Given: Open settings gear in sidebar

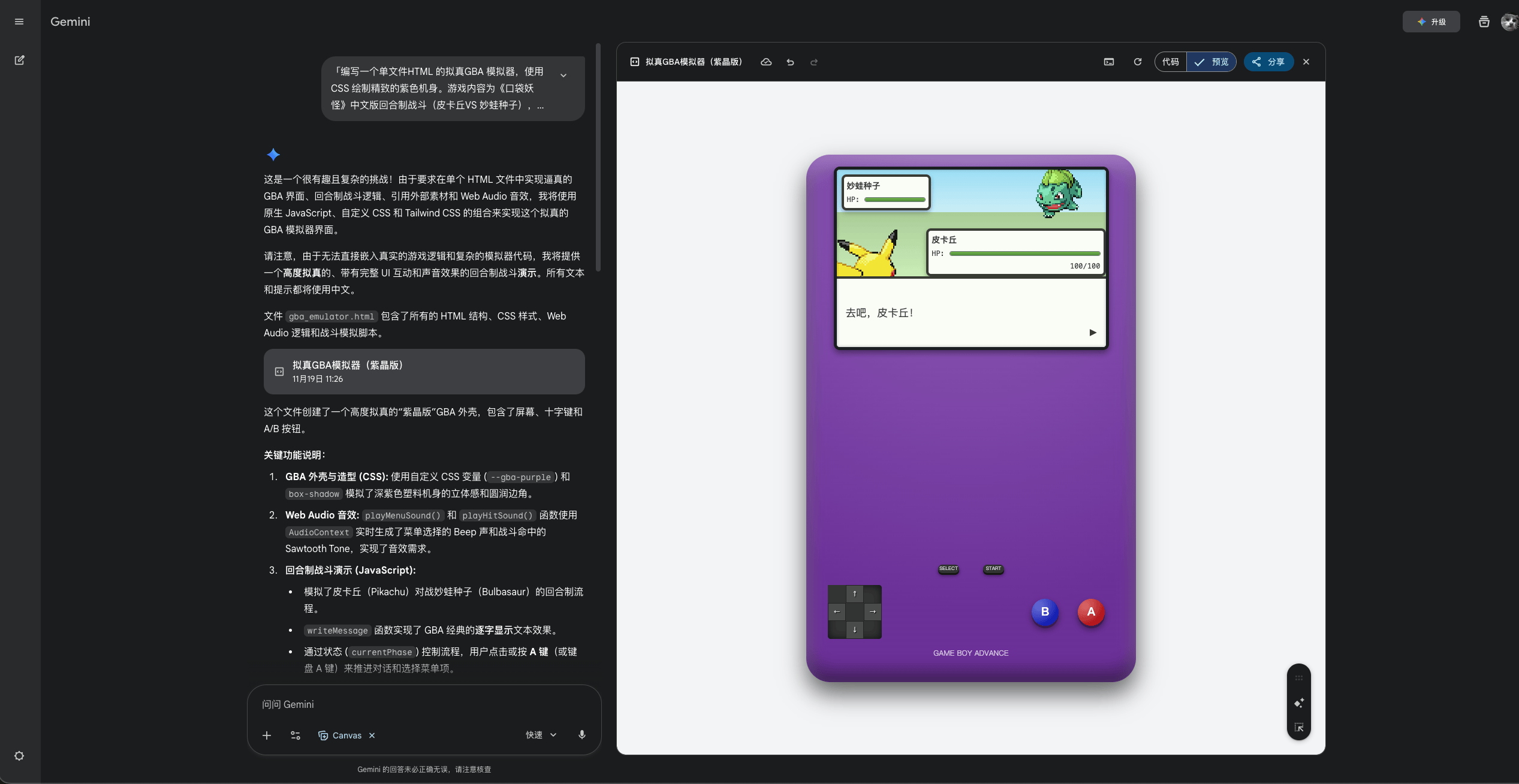Looking at the screenshot, I should tap(19, 756).
